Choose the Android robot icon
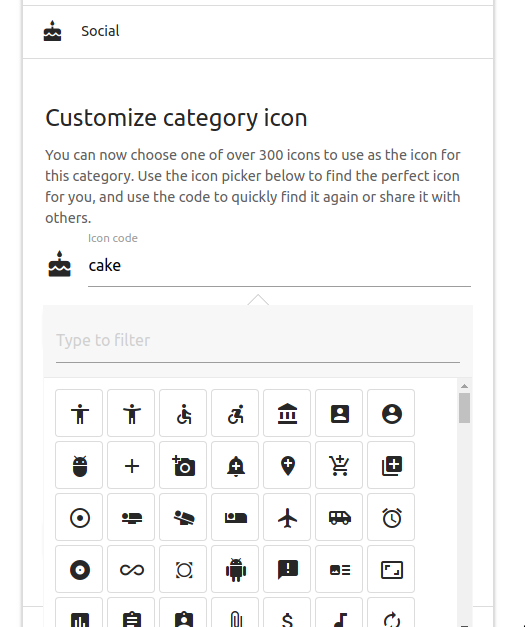Screen dimensions: 525x627 (235, 569)
